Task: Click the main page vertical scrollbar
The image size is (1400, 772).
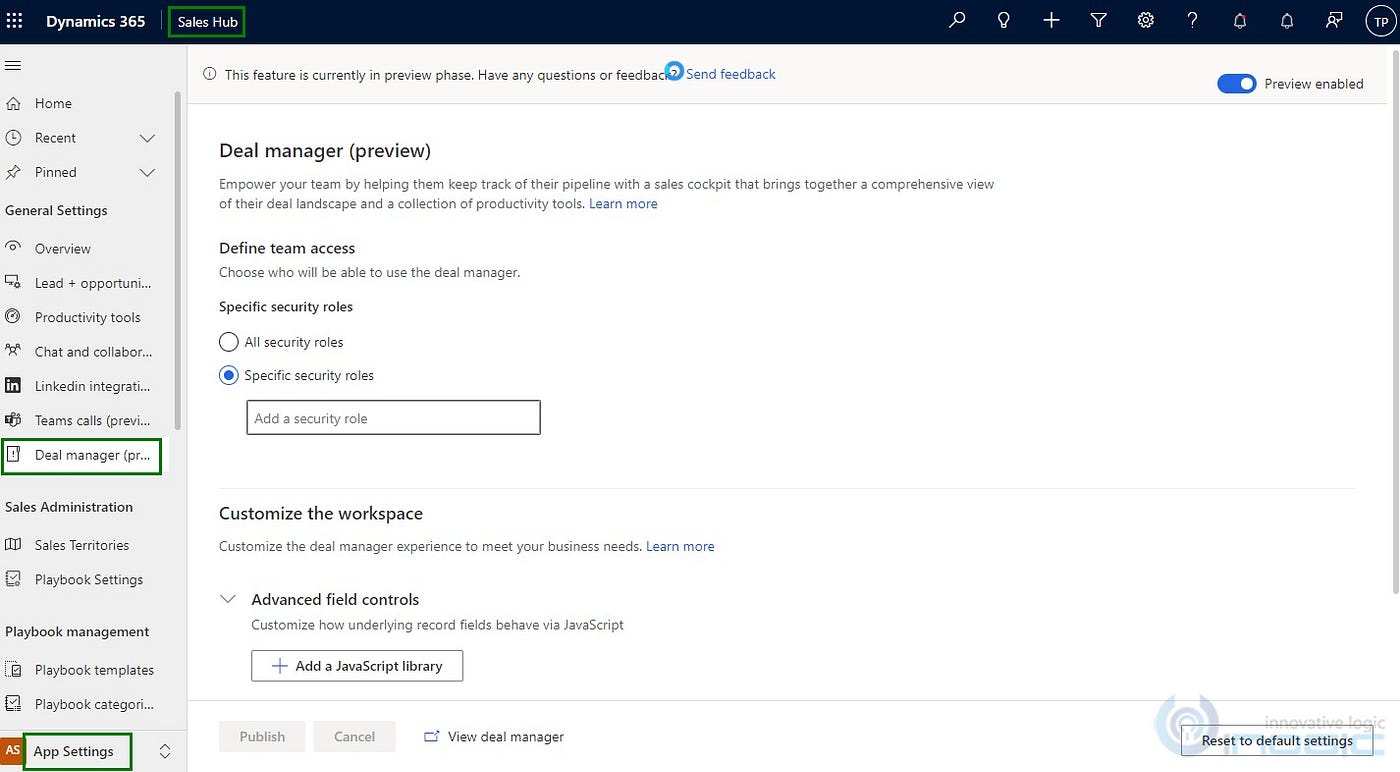Action: point(1396,320)
